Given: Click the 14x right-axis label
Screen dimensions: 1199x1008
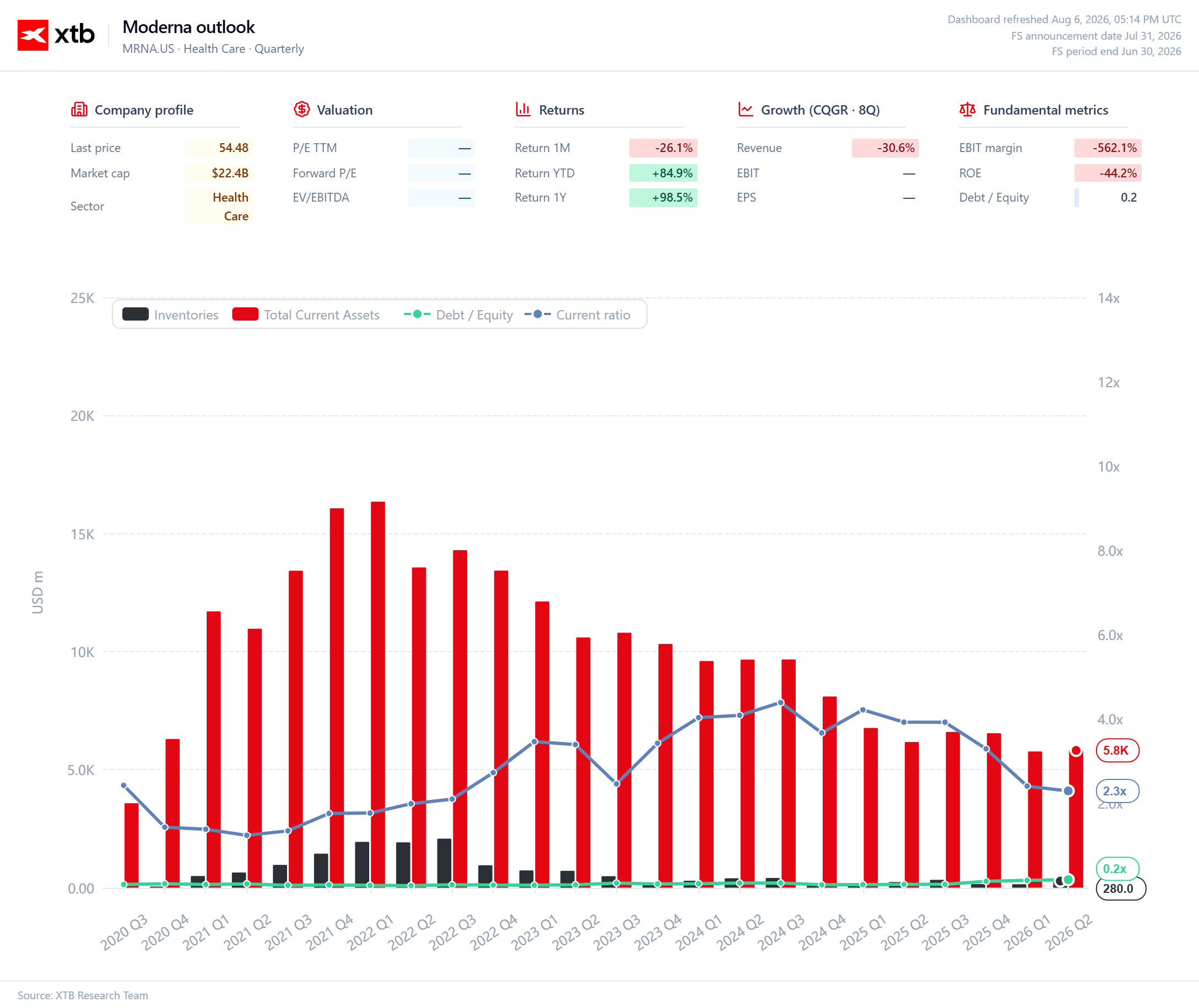Looking at the screenshot, I should (x=1108, y=299).
